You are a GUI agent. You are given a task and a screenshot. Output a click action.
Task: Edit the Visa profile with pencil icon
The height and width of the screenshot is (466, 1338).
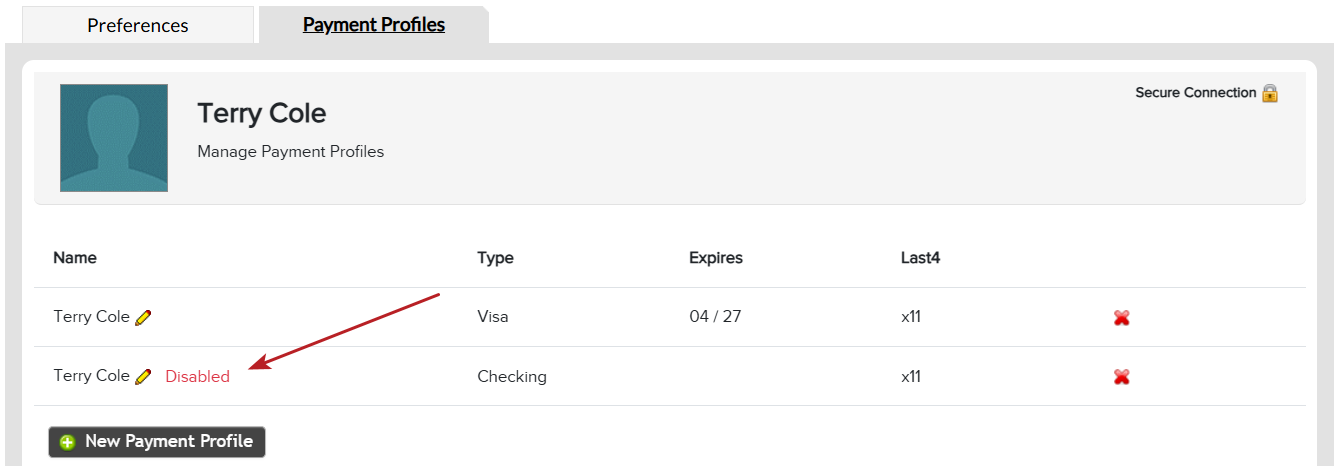143,318
